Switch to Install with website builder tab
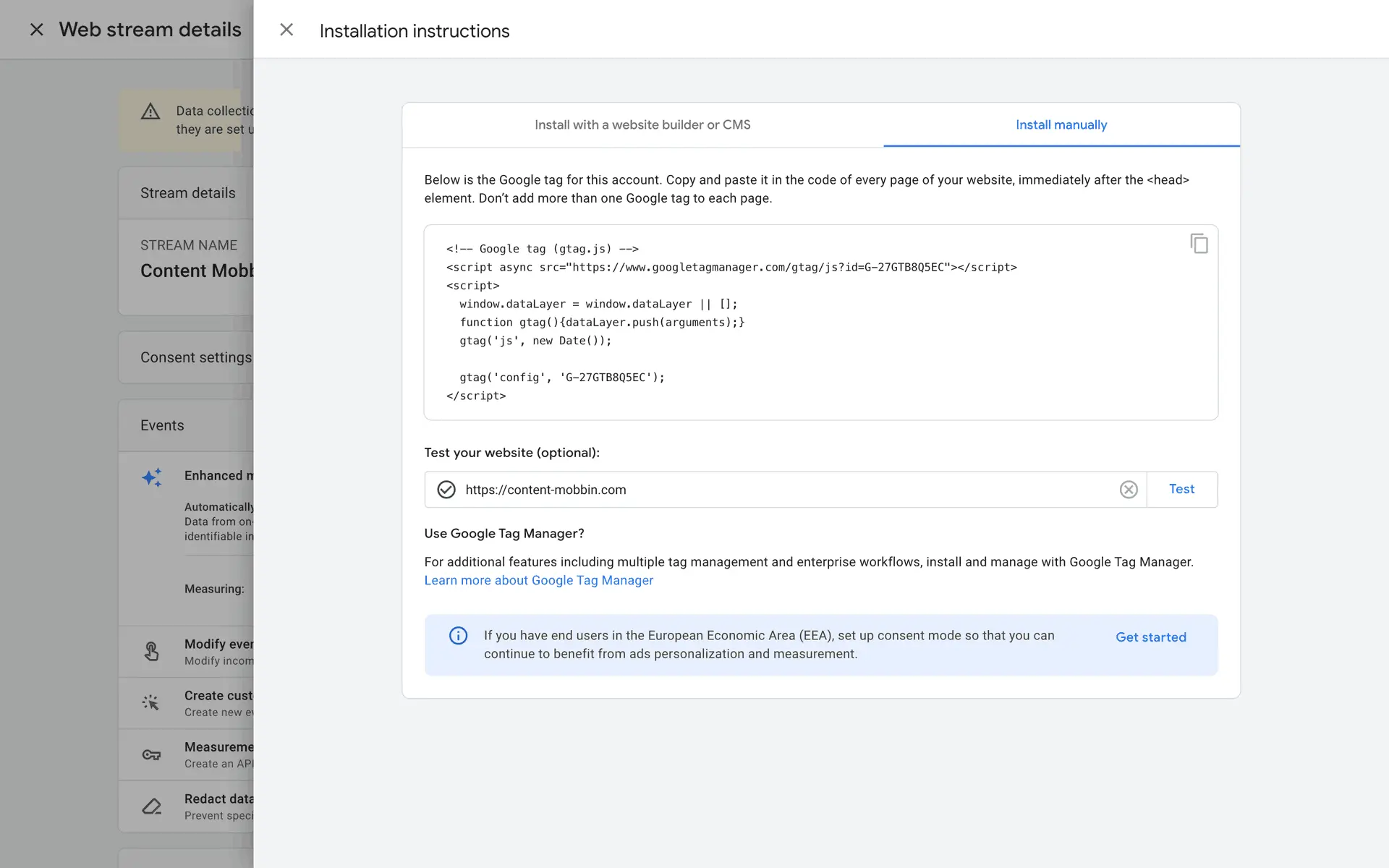The height and width of the screenshot is (868, 1389). (x=642, y=125)
